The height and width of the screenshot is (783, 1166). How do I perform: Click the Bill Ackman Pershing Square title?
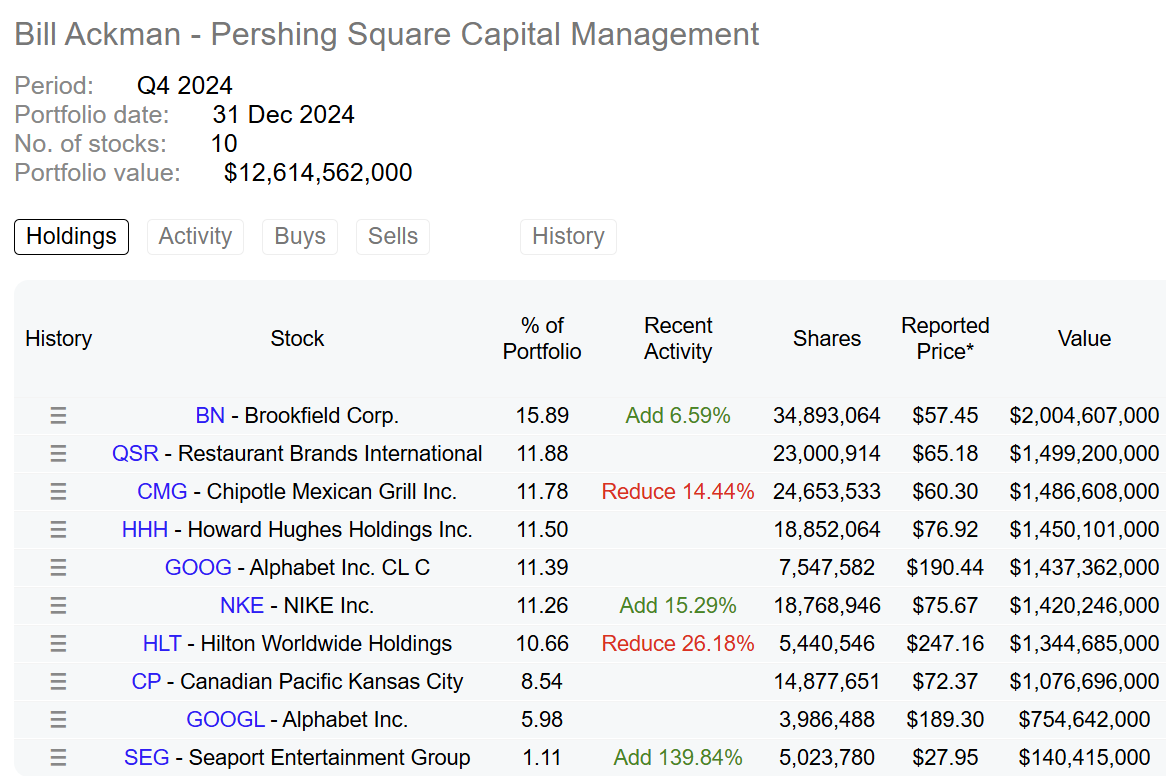(x=387, y=34)
